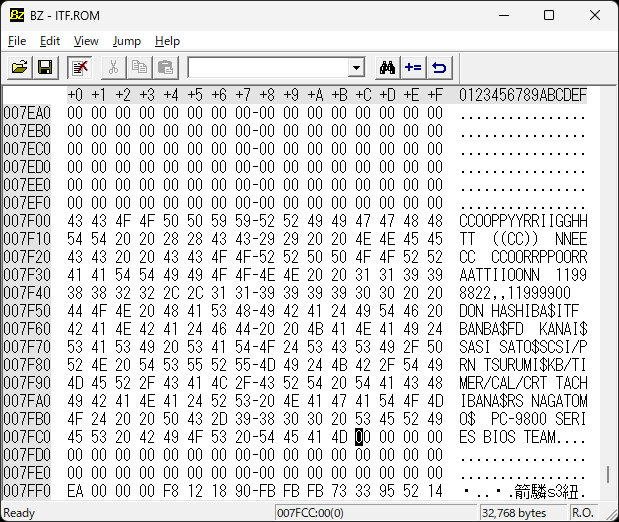The height and width of the screenshot is (522, 619).
Task: Copy with the toolbar copy icon
Action: (x=139, y=68)
